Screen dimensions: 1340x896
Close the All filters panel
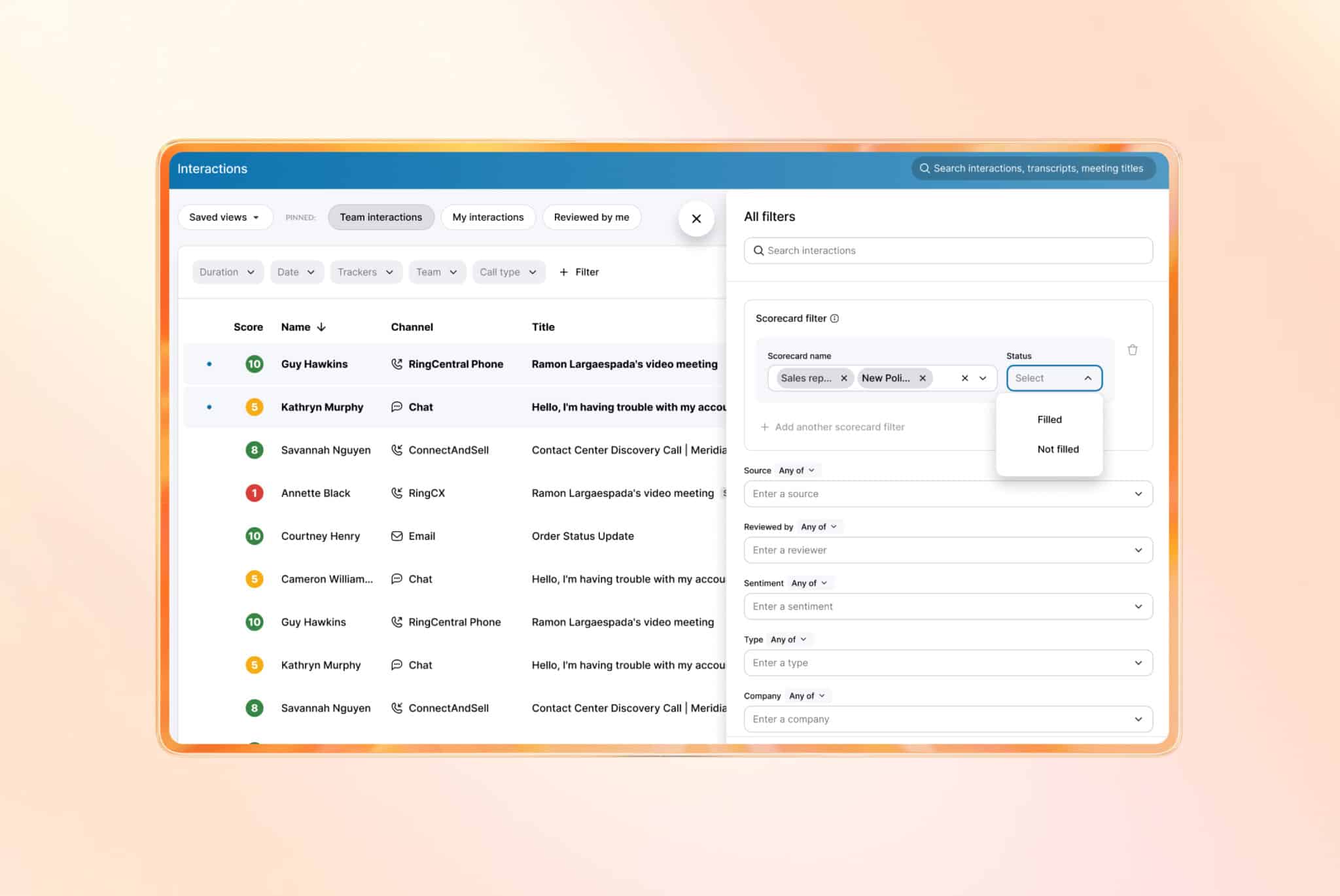pos(696,218)
